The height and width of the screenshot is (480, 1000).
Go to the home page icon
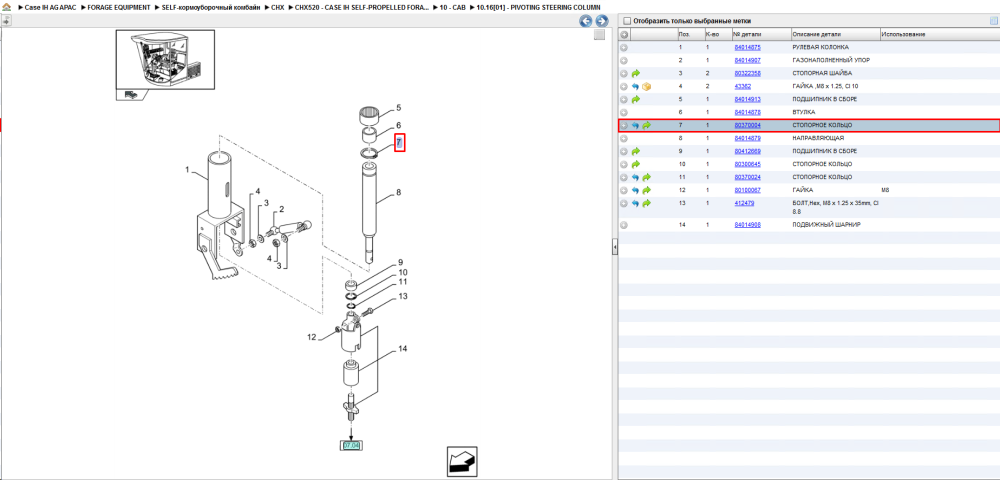(x=6, y=7)
